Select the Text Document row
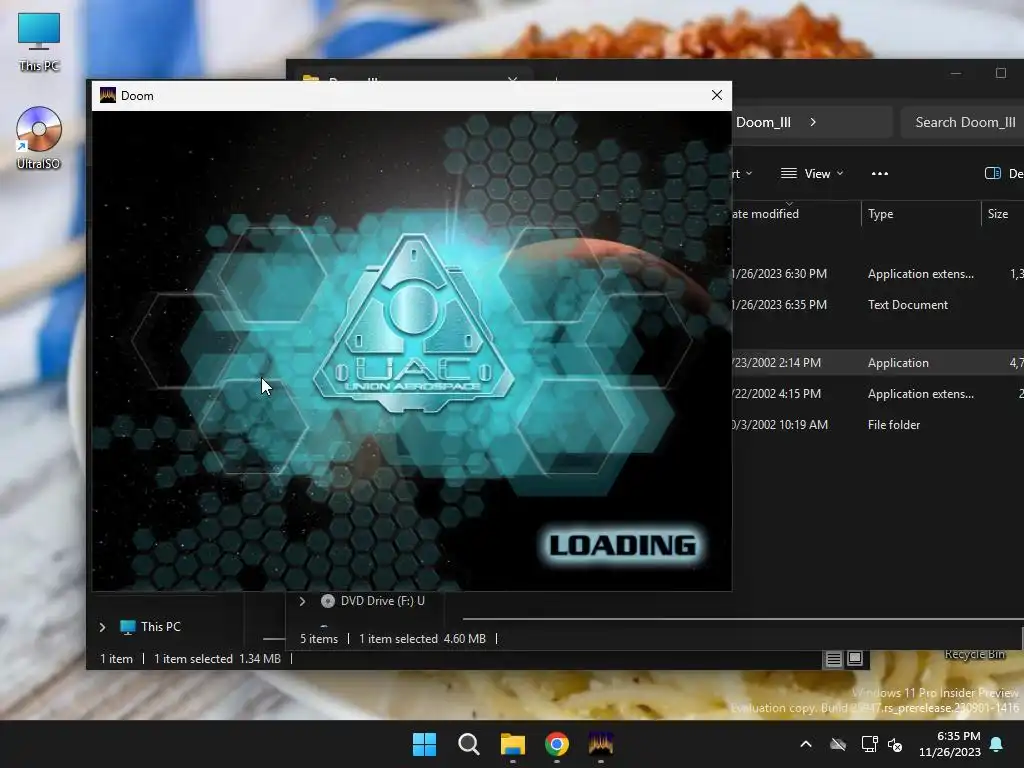The image size is (1024, 768). 878,305
